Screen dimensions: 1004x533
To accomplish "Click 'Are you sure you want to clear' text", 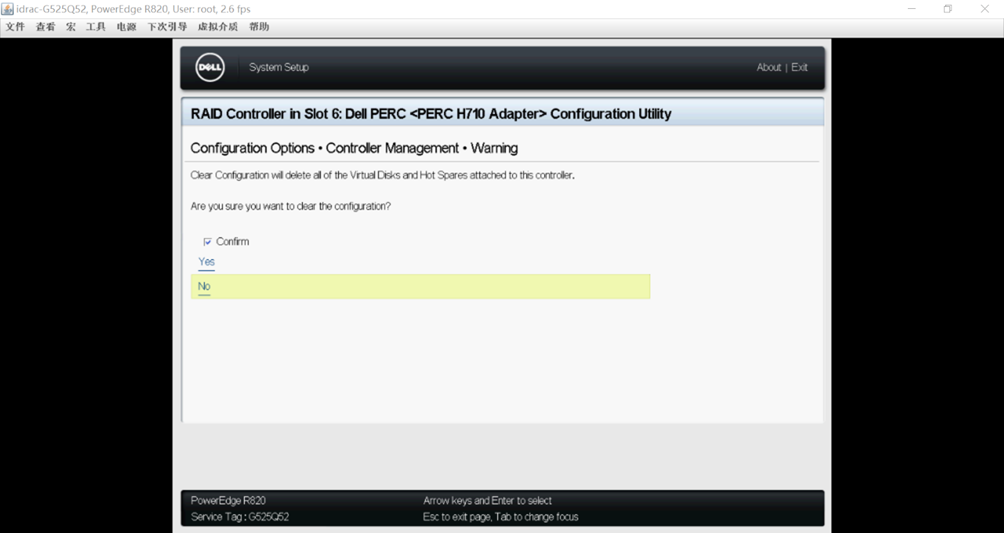I will tap(291, 206).
